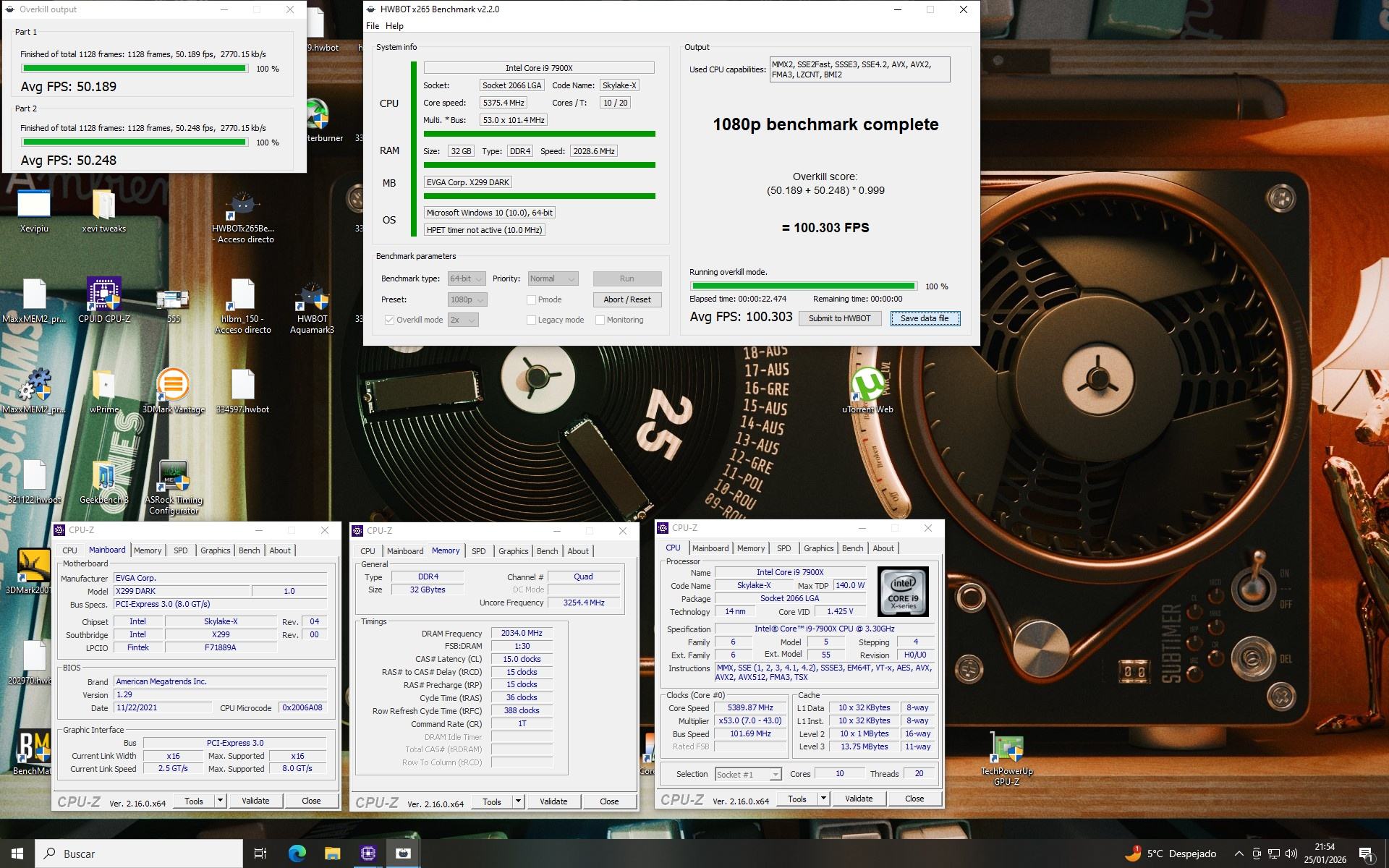Click the overkill mode progress bar
This screenshot has width=1389, height=868.
point(803,286)
